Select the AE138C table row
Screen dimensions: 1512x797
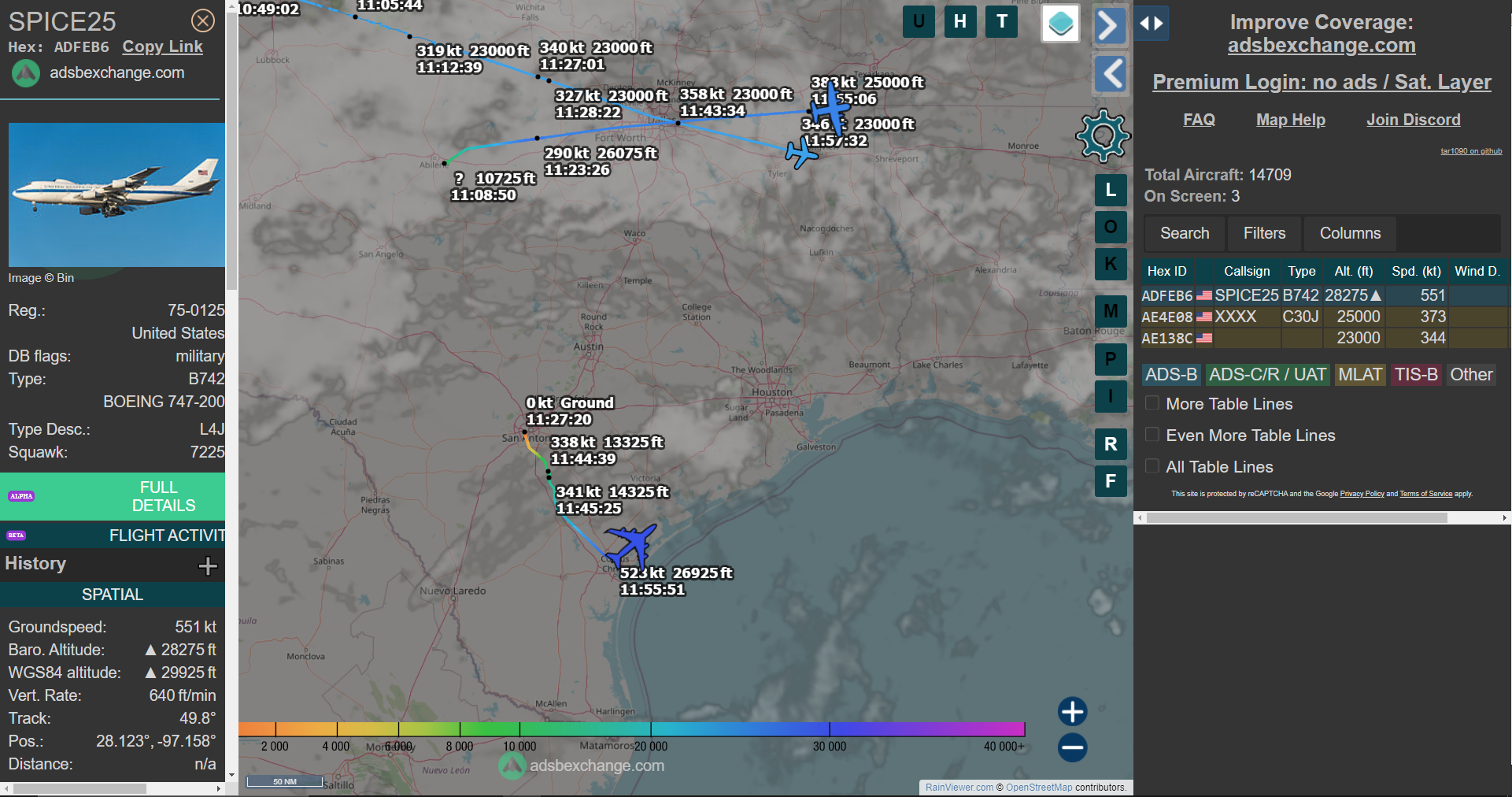[x=1324, y=338]
